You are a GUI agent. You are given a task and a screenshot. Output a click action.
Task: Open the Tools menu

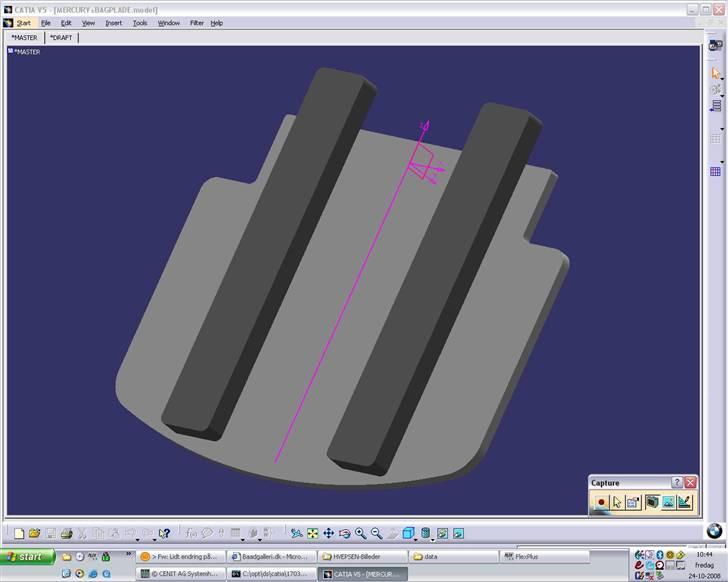pos(140,23)
